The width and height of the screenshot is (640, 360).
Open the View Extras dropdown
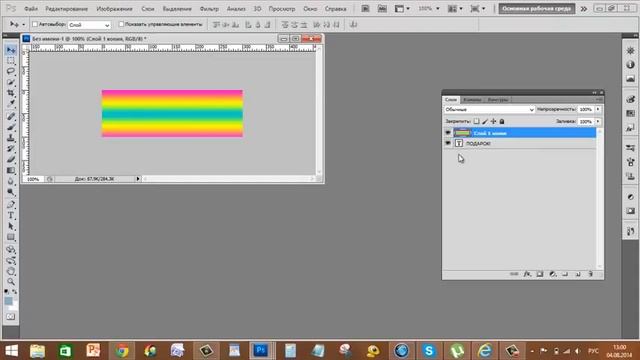click(402, 9)
